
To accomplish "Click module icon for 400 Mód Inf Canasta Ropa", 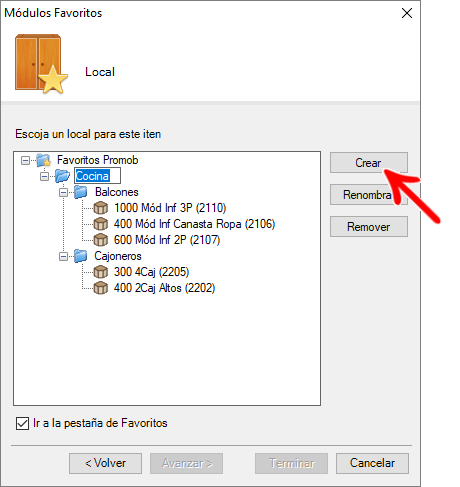I will [x=100, y=224].
